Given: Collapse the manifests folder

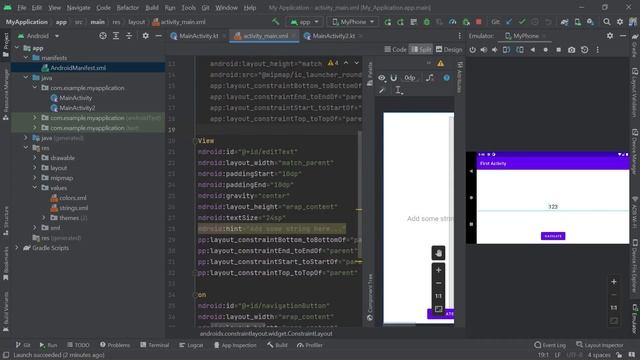Looking at the screenshot, I should (x=26, y=58).
